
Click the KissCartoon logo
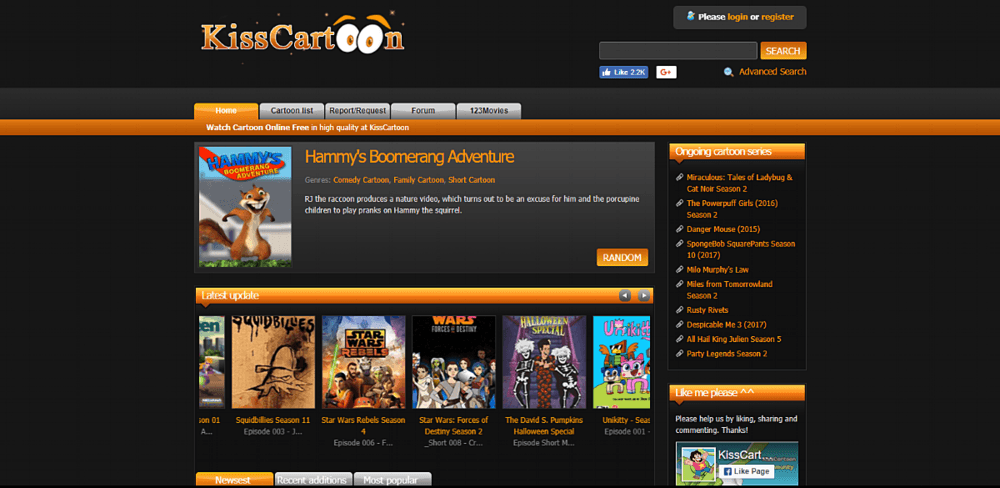[302, 36]
